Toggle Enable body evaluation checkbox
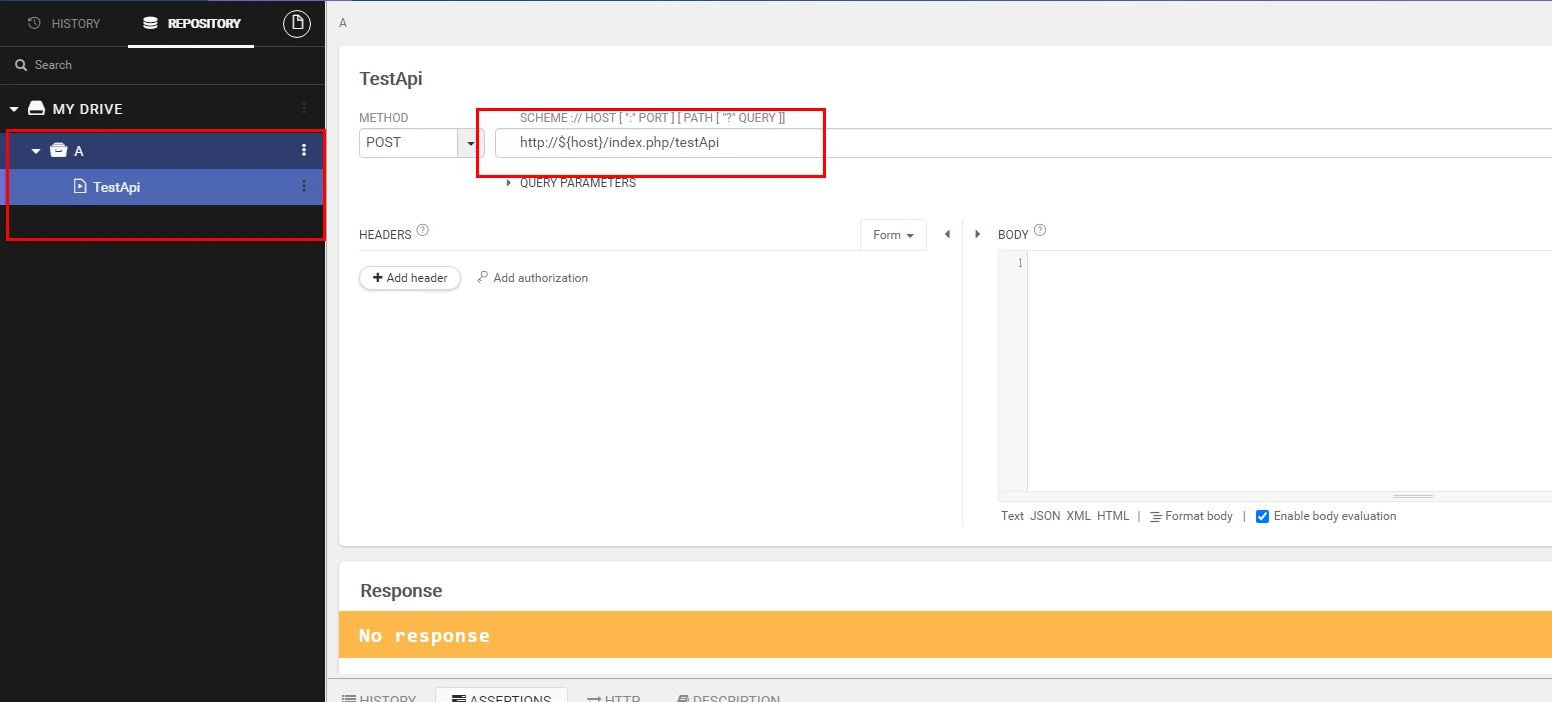The width and height of the screenshot is (1552, 702). 1262,517
